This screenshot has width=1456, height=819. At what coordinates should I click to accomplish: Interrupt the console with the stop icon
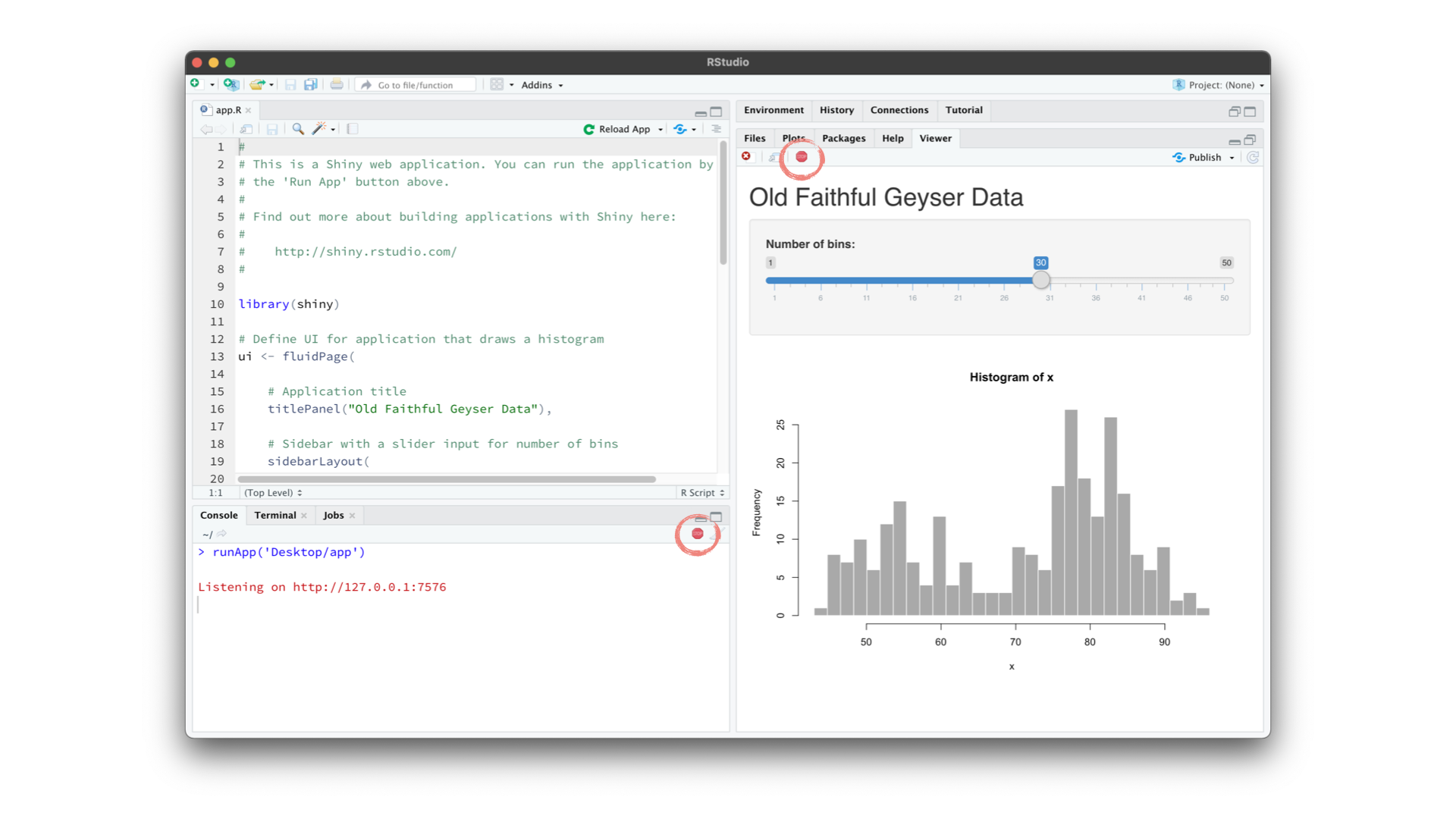pos(697,533)
